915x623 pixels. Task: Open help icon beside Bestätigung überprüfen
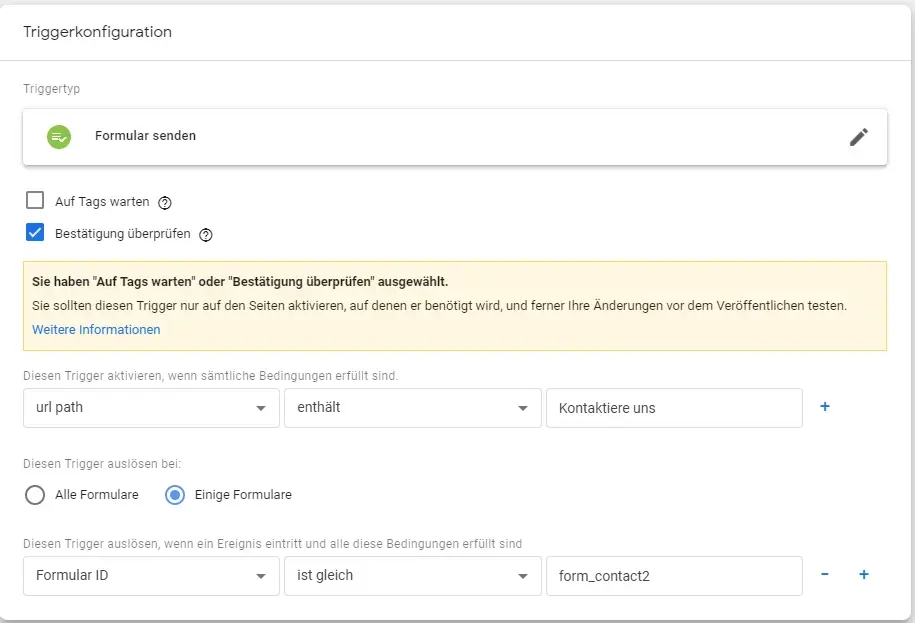206,235
